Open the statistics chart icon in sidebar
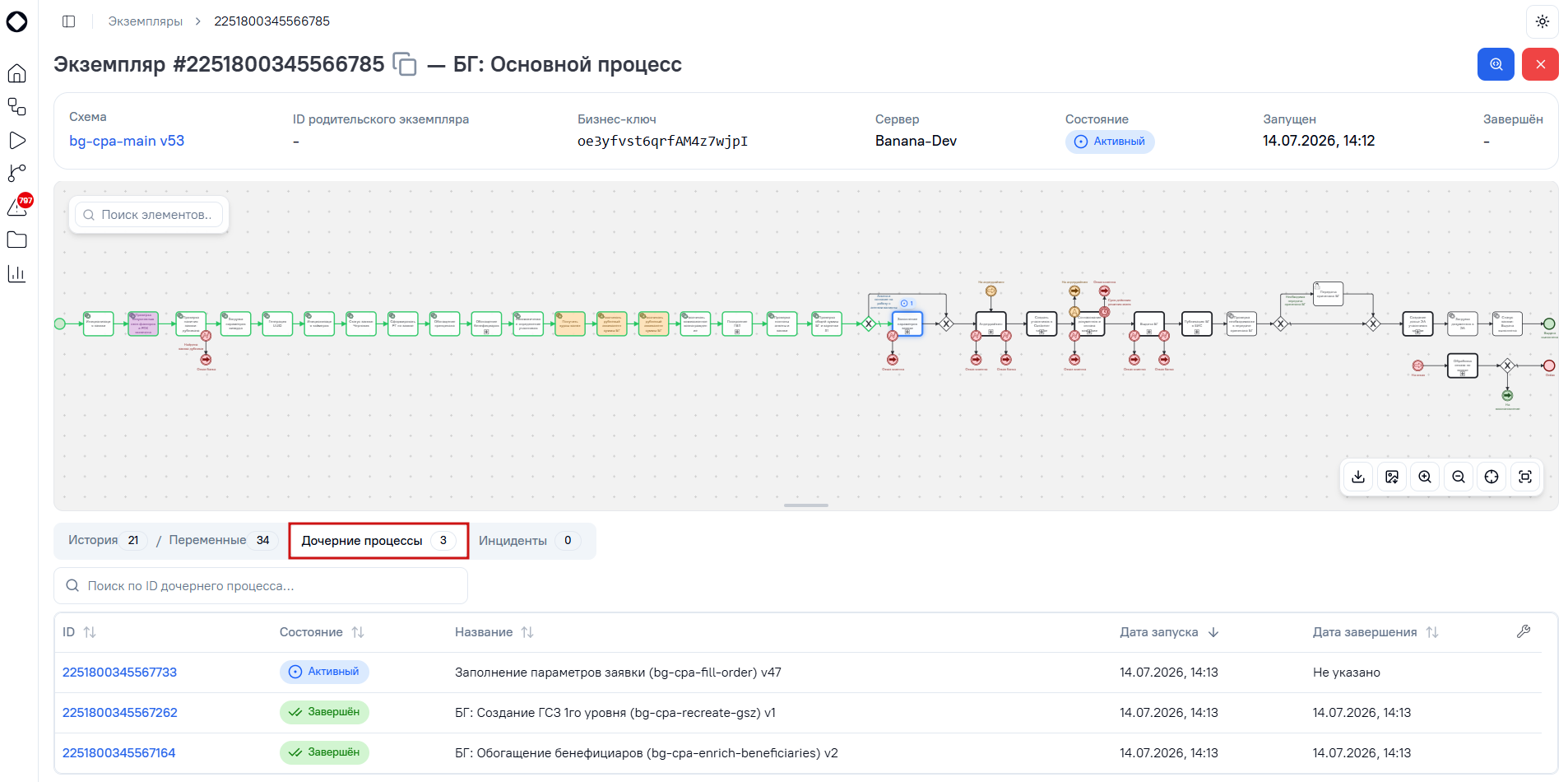1568x782 pixels. [x=16, y=273]
